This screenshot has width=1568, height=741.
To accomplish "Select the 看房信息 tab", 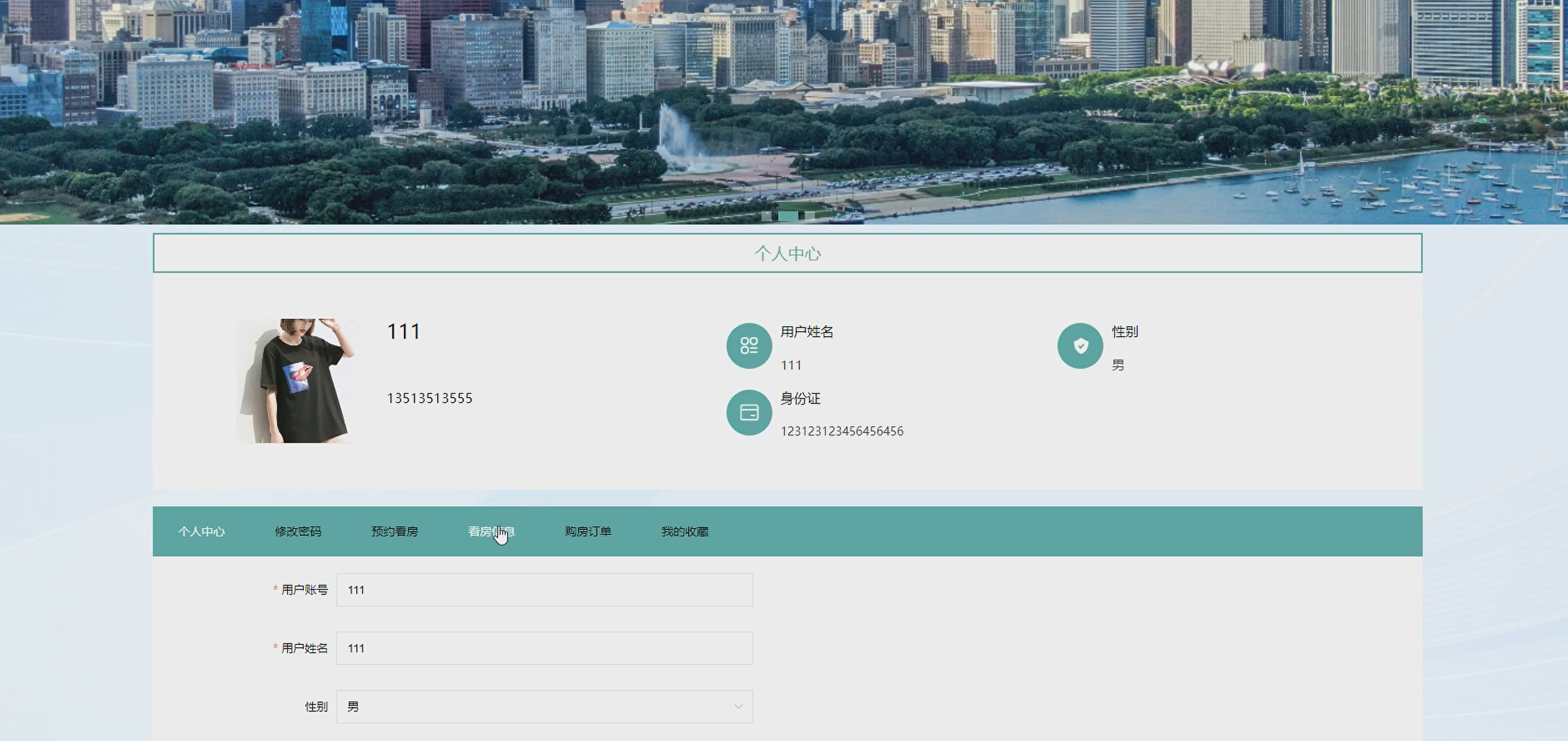I will pyautogui.click(x=491, y=532).
